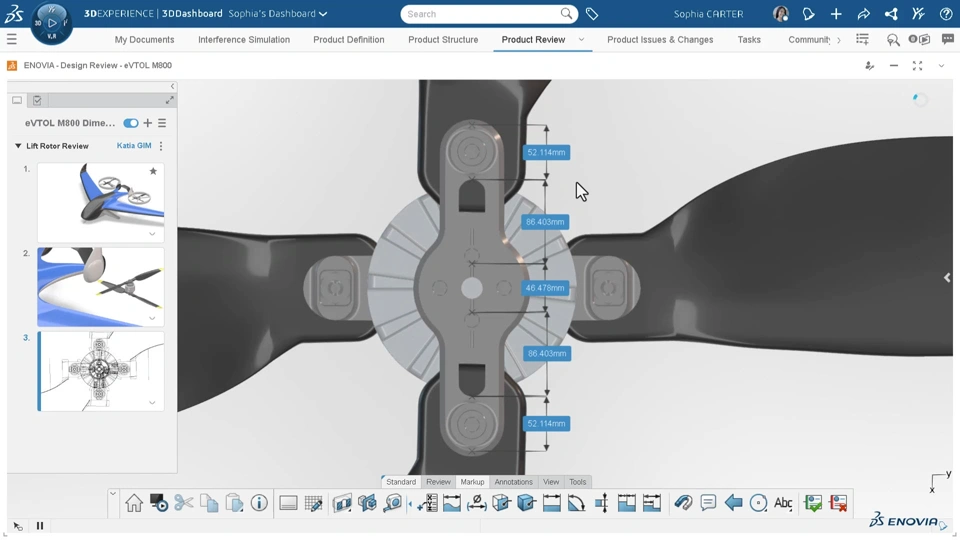
Task: Expand the bottom toolbar chevron
Action: tap(113, 493)
